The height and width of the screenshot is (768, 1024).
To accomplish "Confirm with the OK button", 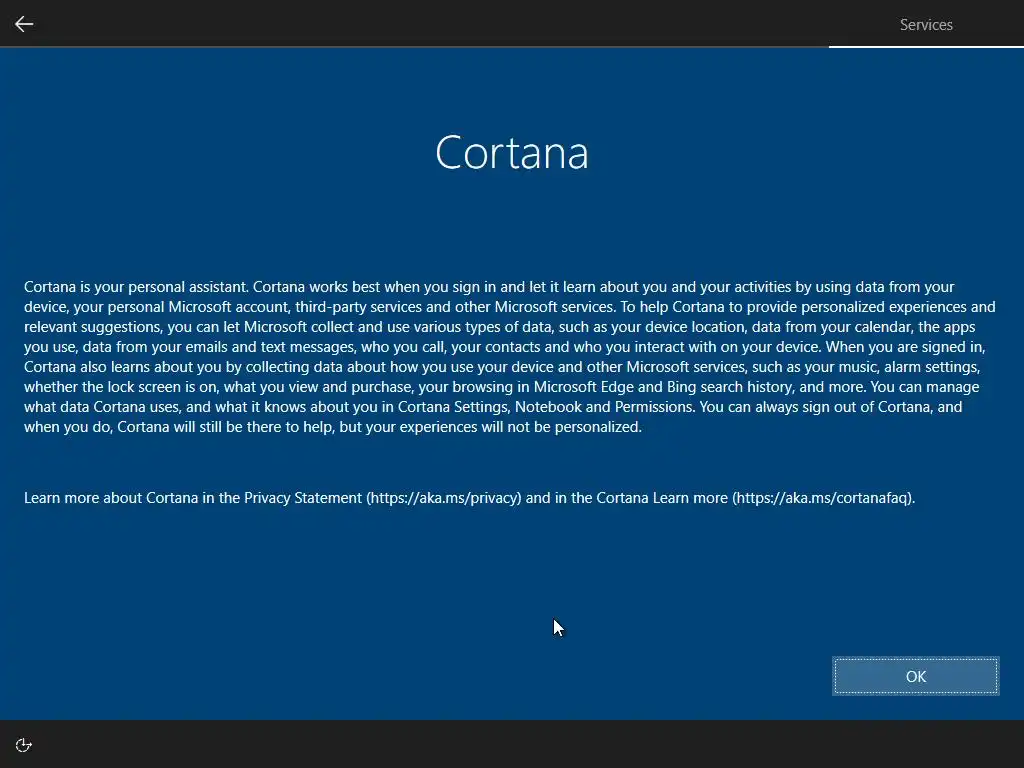I will click(916, 677).
